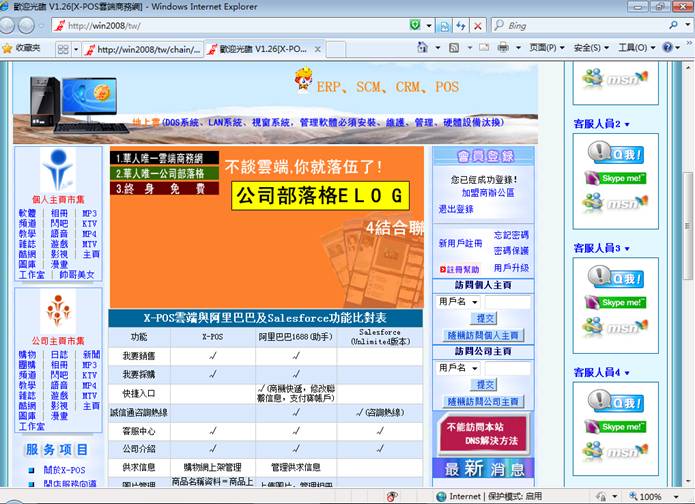Click the 收藏夾 favorites star icon

coord(8,48)
